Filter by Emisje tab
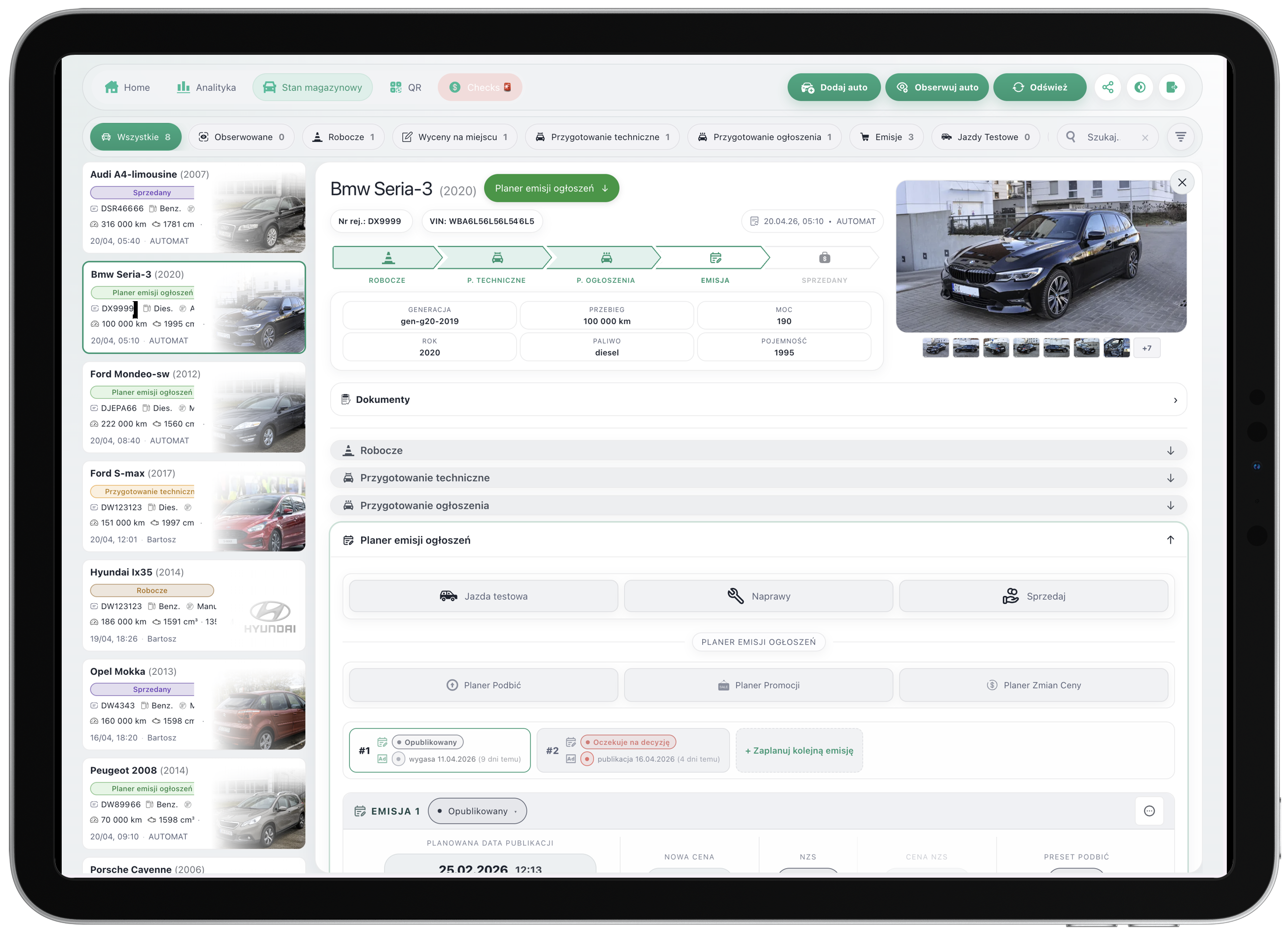This screenshot has height=933, width=1288. pos(886,137)
